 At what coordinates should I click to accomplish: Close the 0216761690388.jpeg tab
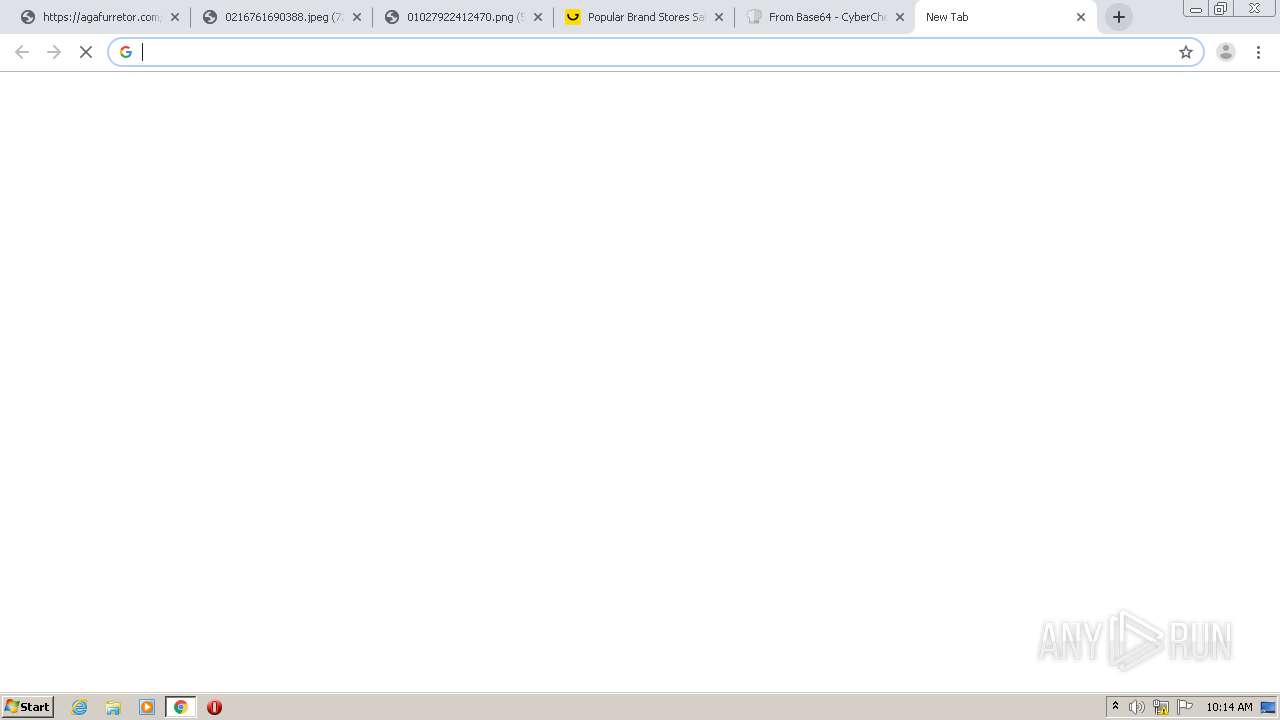point(357,17)
